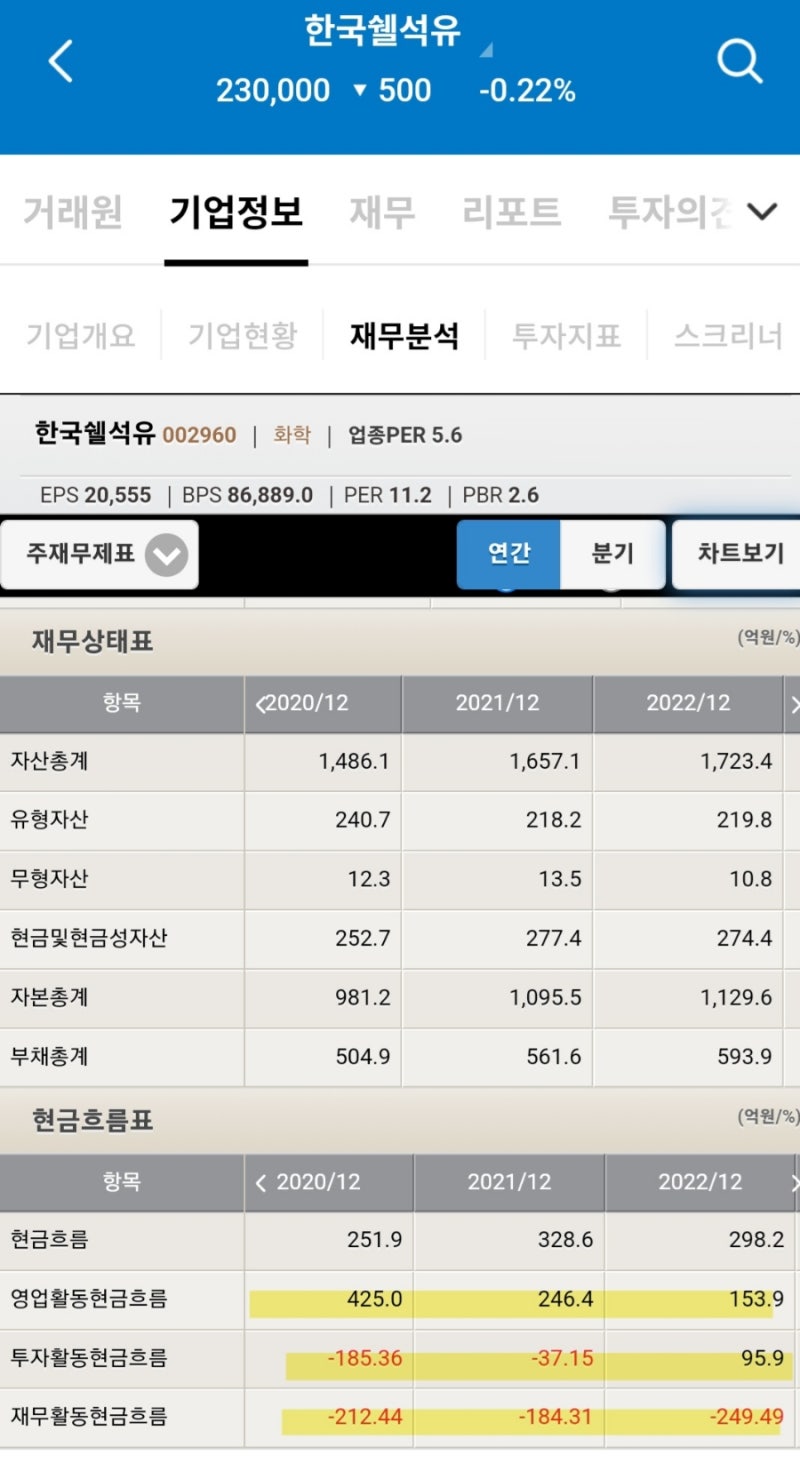Navigate earlier years in 현금흐름표 table
This screenshot has height=1463, width=800.
[260, 1182]
